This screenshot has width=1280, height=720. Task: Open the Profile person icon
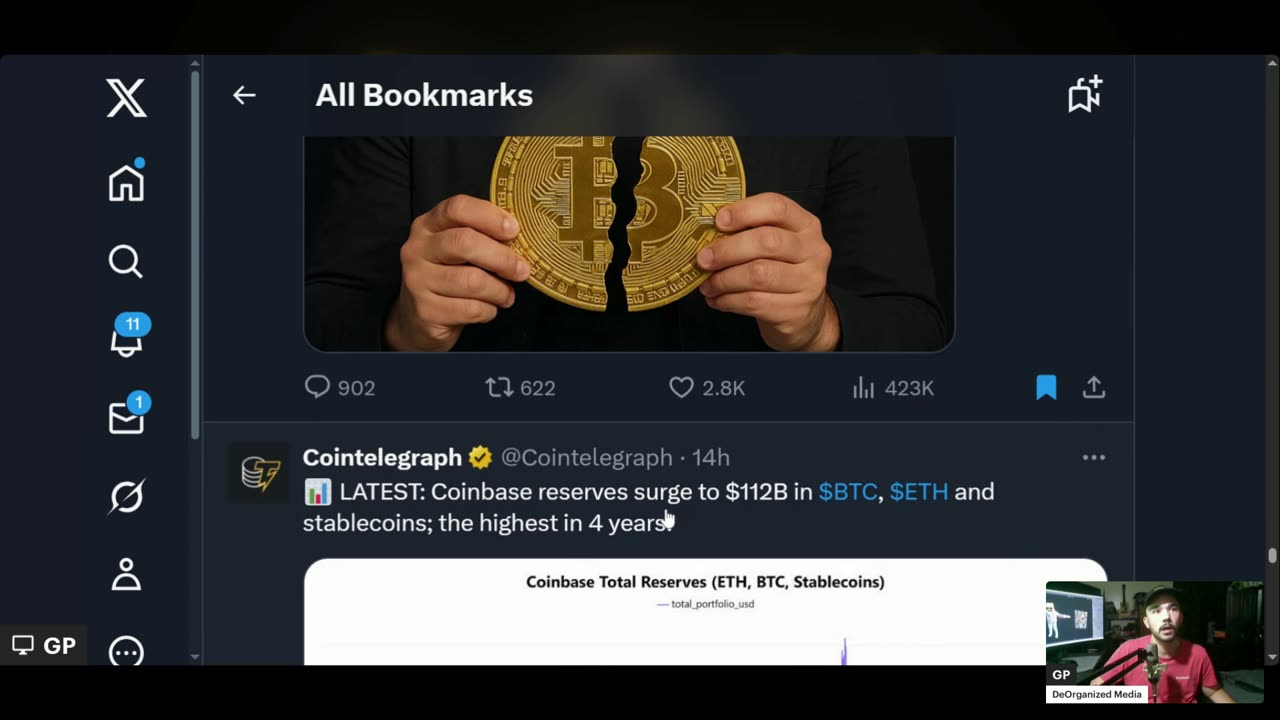coord(126,574)
